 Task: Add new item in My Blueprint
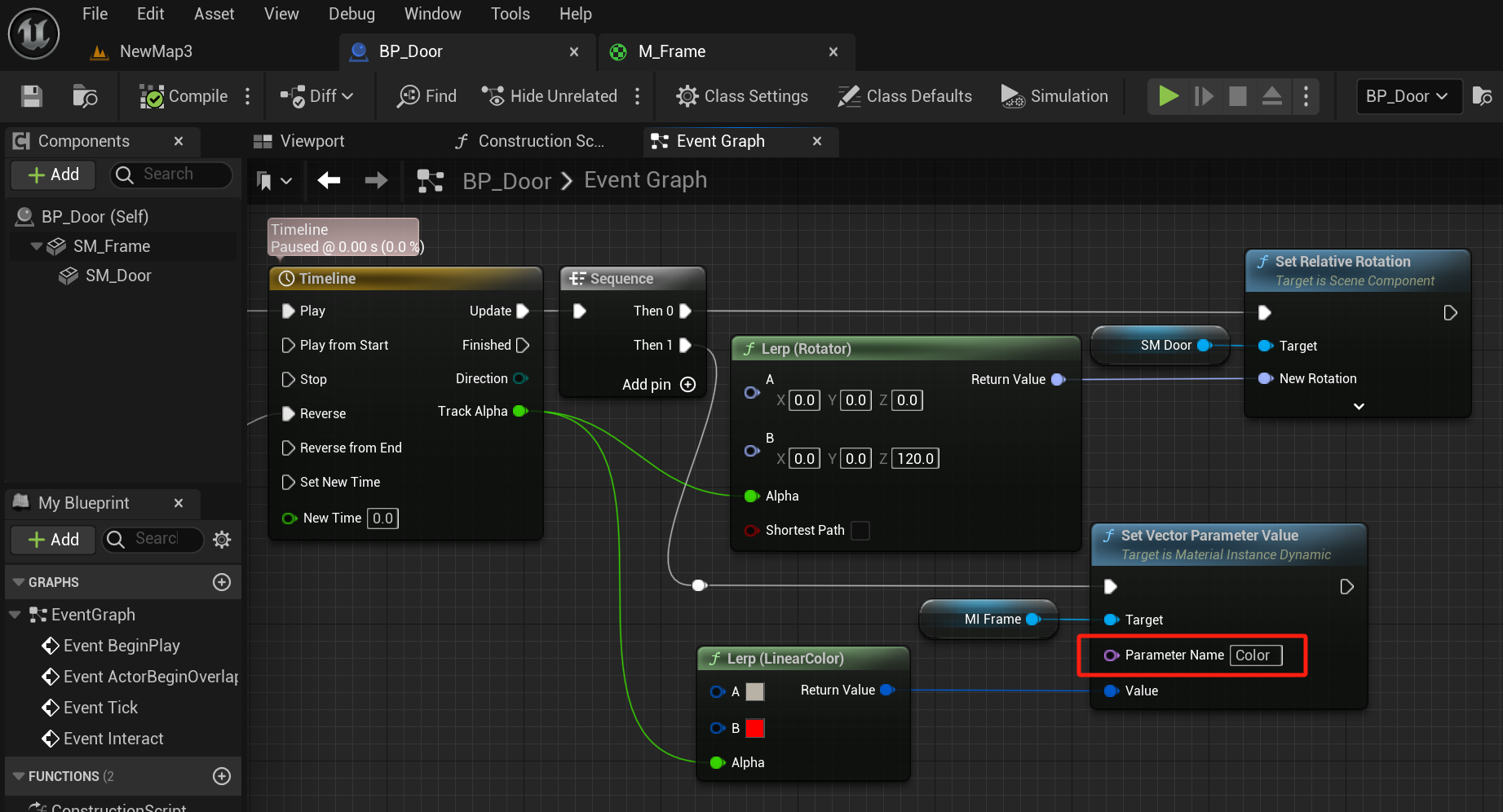coord(54,540)
